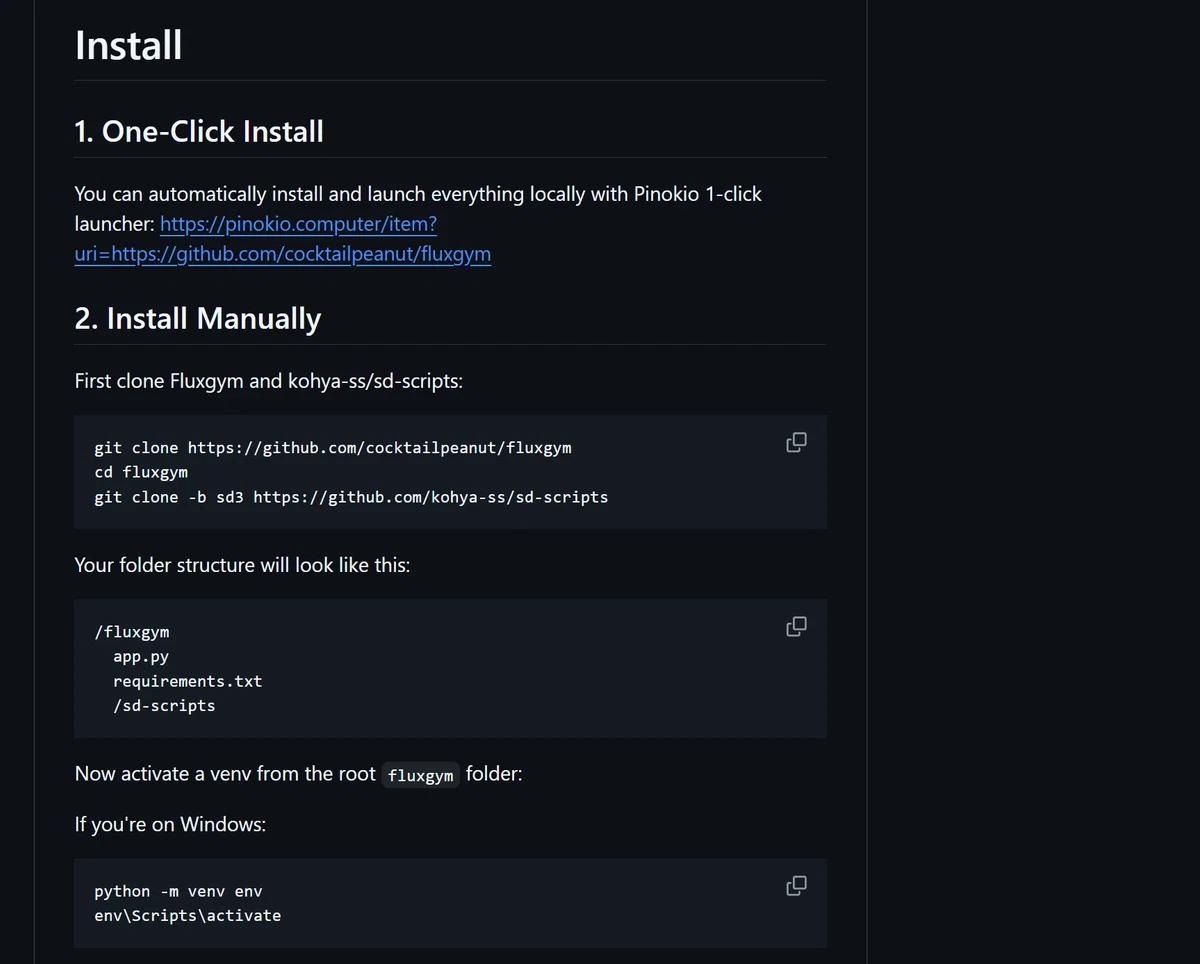Screen dimensions: 1200x964
Task: Click the "app.py" line
Action: [x=141, y=657]
